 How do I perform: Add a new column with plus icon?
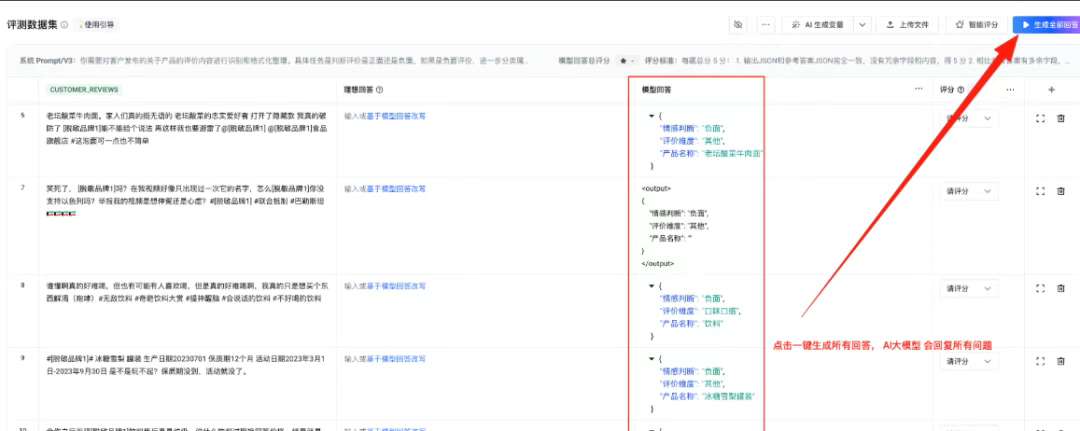(x=1051, y=89)
